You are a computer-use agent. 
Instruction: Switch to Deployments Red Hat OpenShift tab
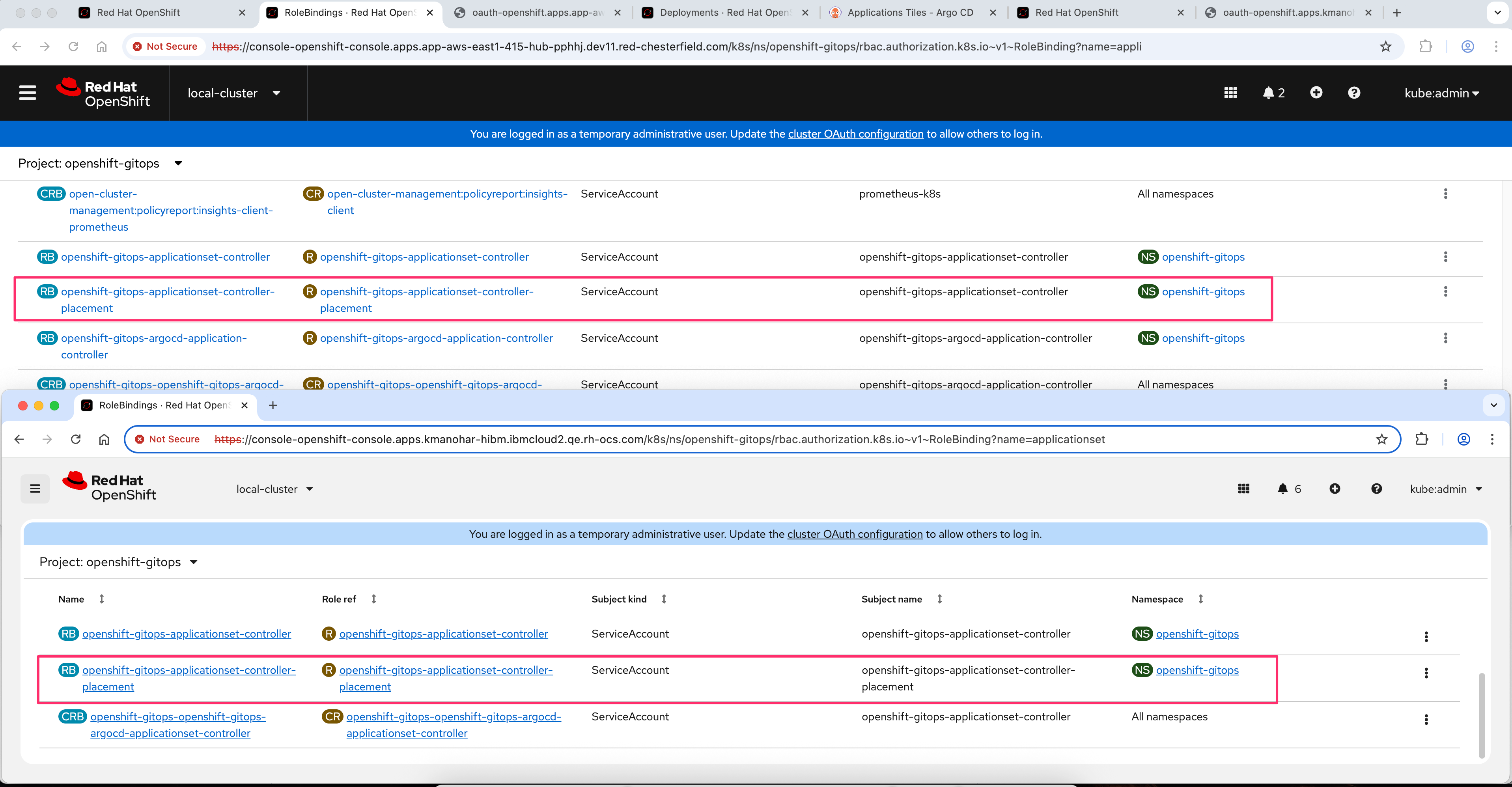(x=724, y=12)
